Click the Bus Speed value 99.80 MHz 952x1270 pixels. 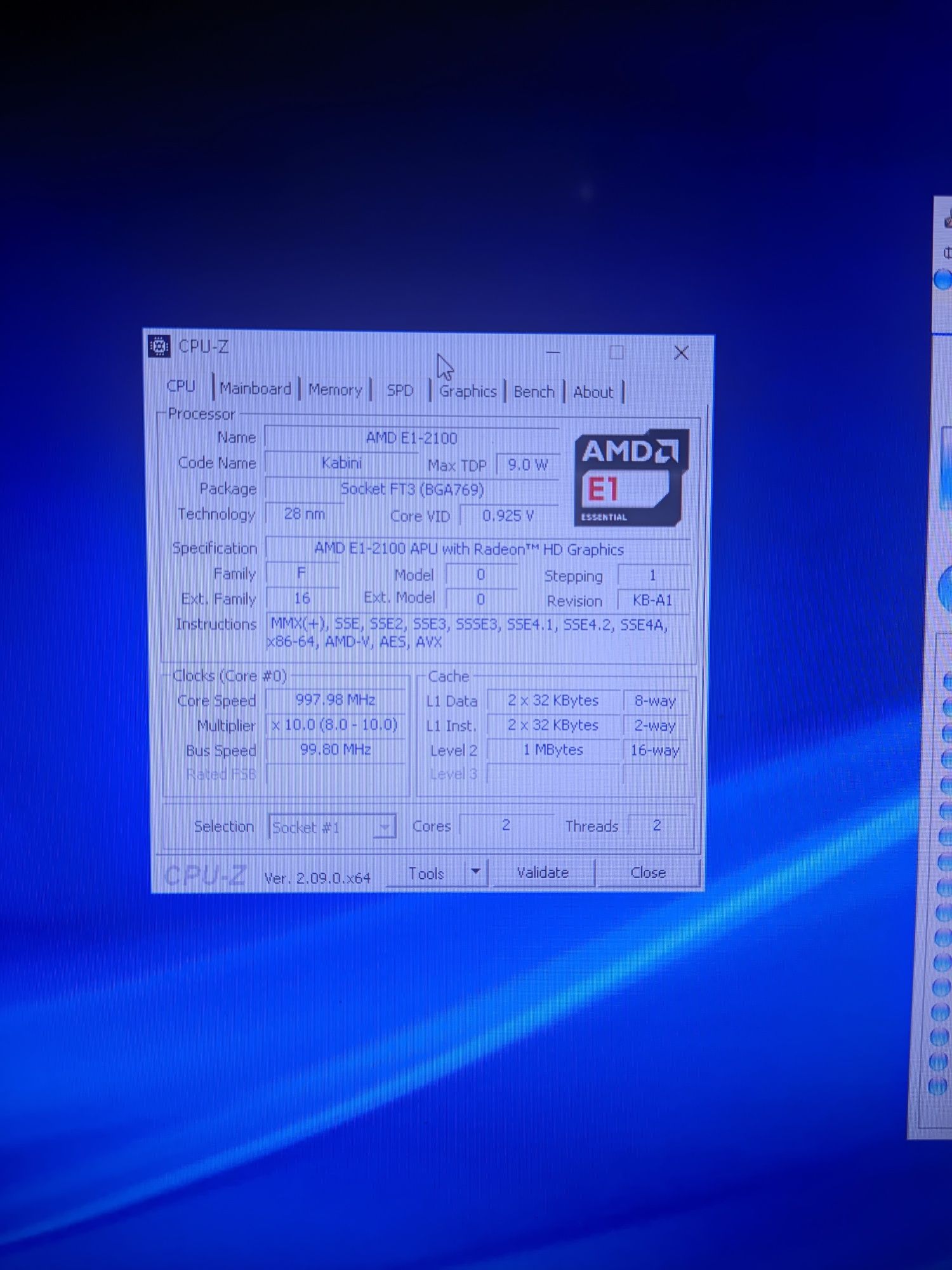click(335, 749)
